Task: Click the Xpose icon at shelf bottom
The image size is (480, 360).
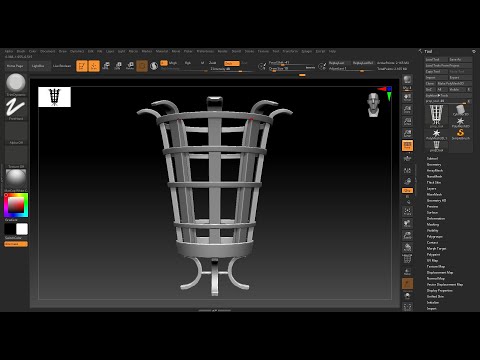Action: (x=407, y=307)
